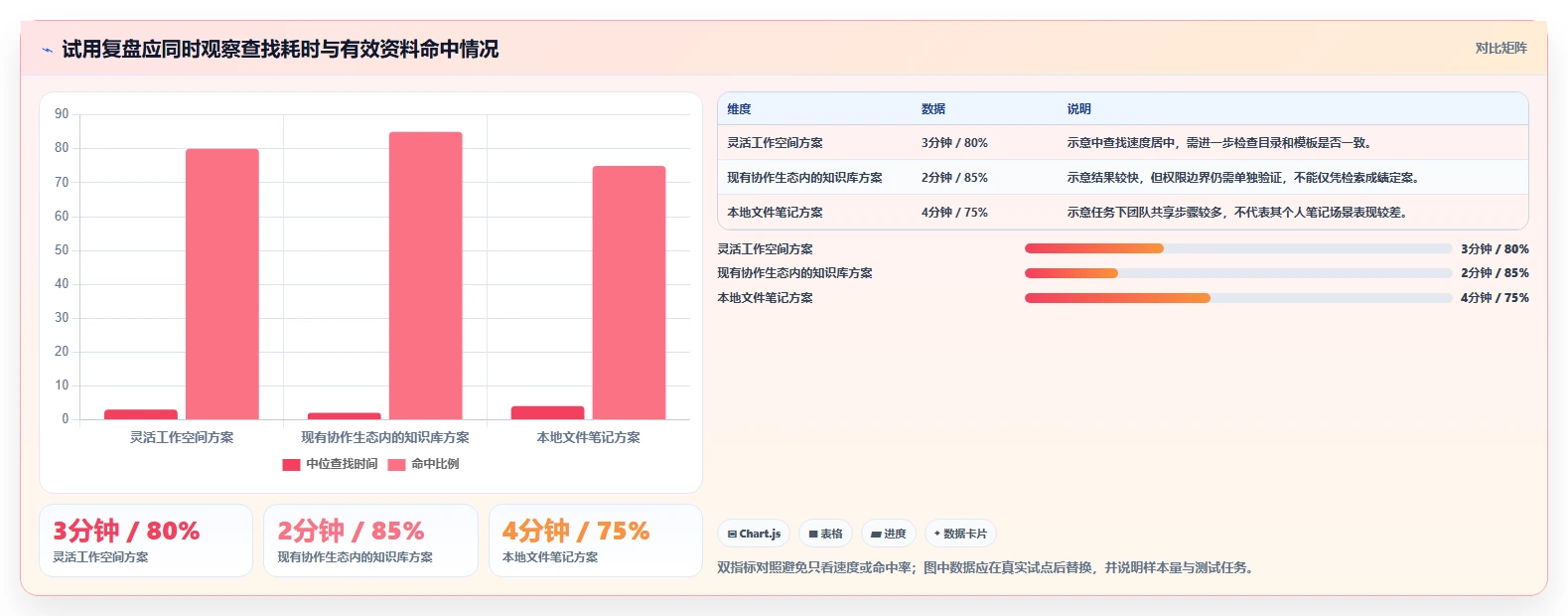Click the bold 4分钟 / 75% value after the progress bar
The height and width of the screenshot is (616, 1568).
1495,298
